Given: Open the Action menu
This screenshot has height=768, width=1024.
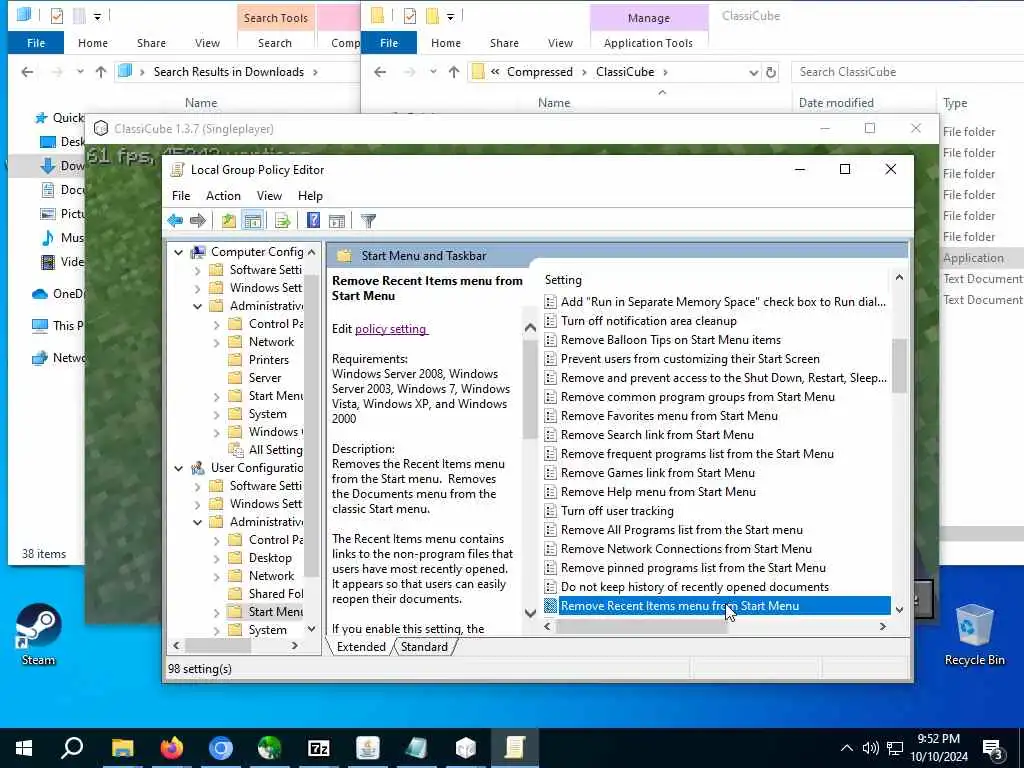Looking at the screenshot, I should [223, 196].
